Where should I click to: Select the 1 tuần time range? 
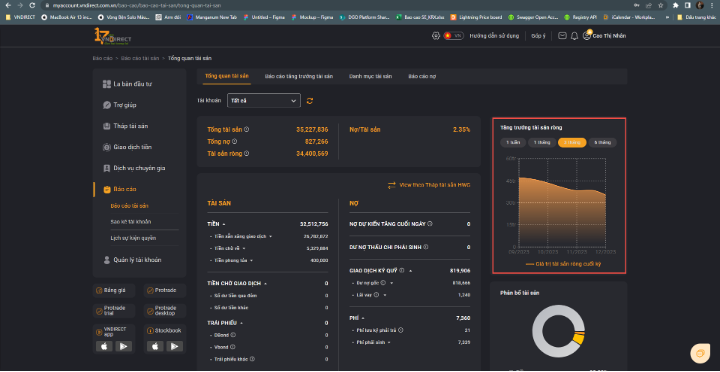[x=513, y=142]
